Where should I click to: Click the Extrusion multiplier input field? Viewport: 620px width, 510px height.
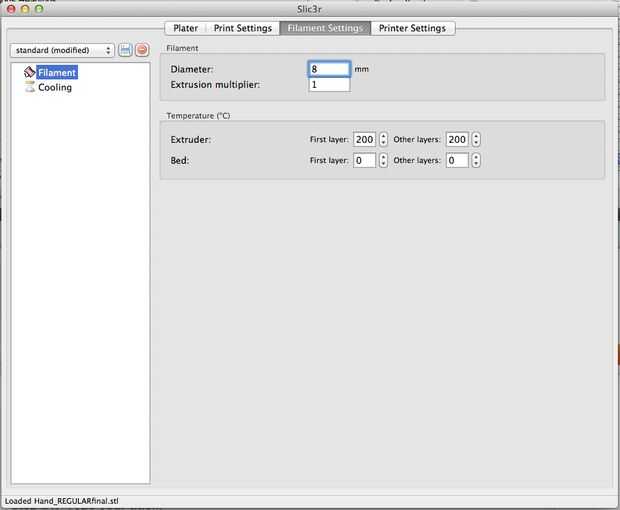tap(329, 84)
